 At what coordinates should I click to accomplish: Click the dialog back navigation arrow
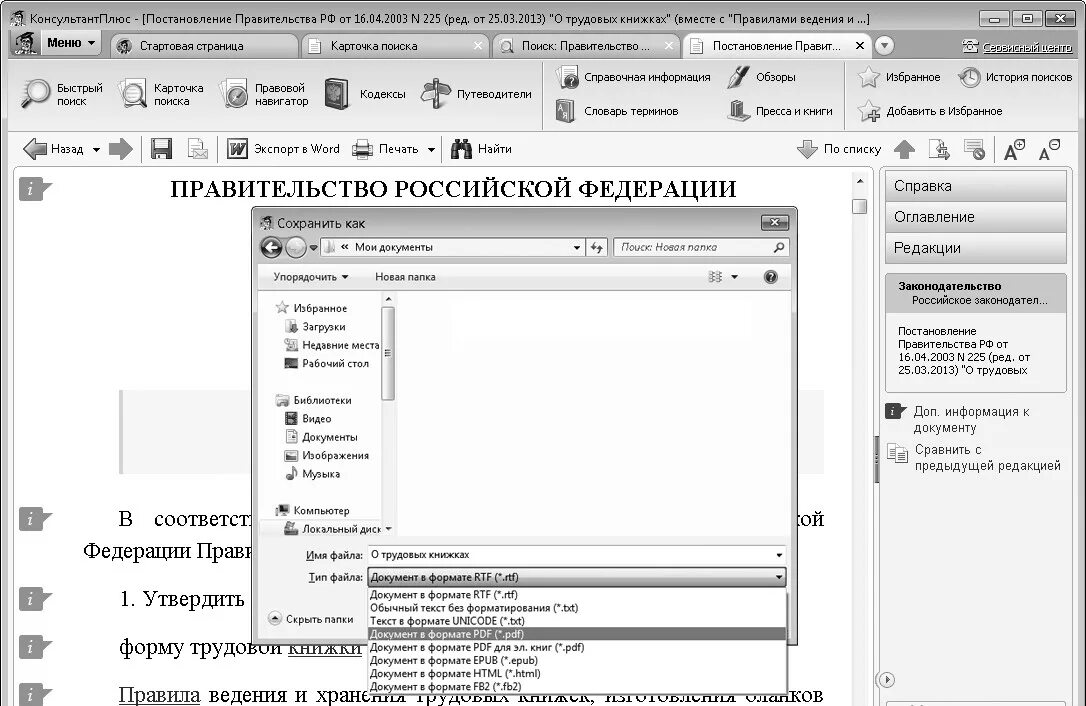pyautogui.click(x=272, y=247)
